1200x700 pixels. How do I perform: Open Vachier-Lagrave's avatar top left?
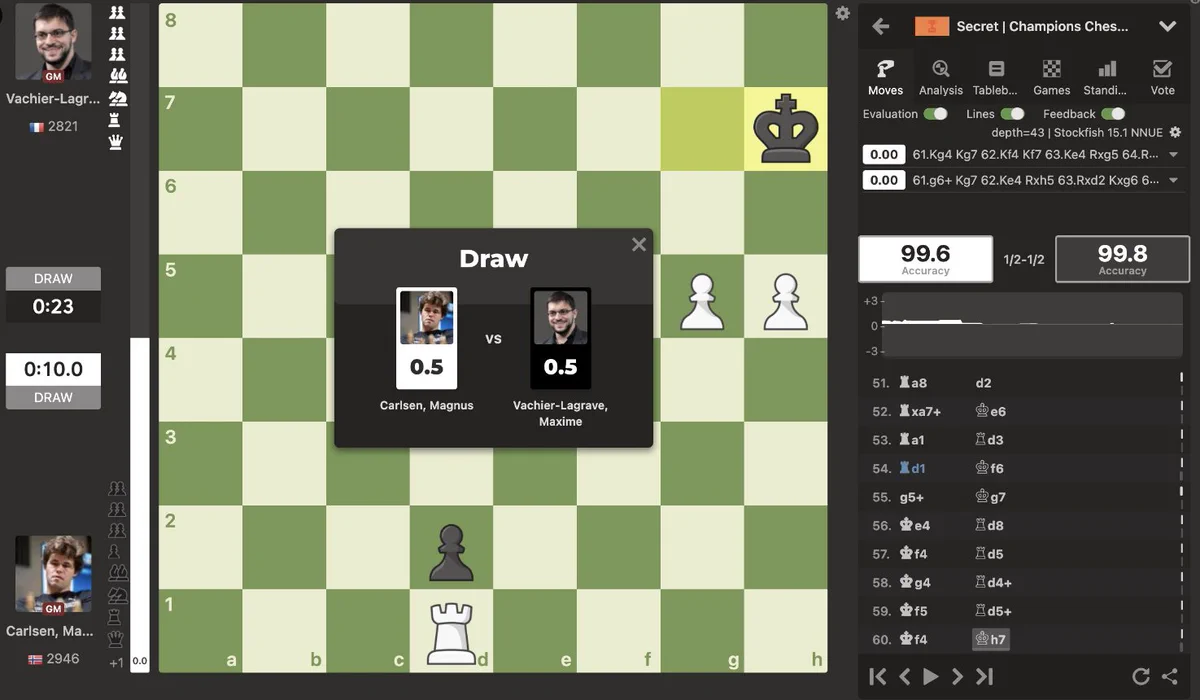coord(53,43)
